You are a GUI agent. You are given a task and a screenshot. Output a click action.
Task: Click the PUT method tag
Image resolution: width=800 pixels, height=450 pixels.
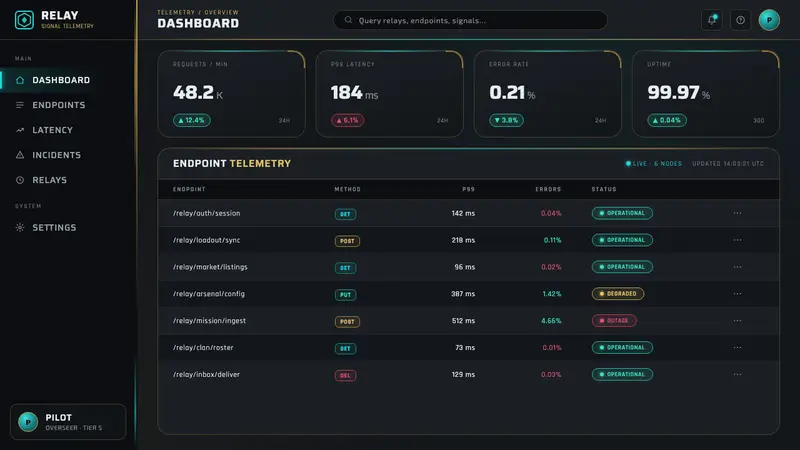(345, 295)
